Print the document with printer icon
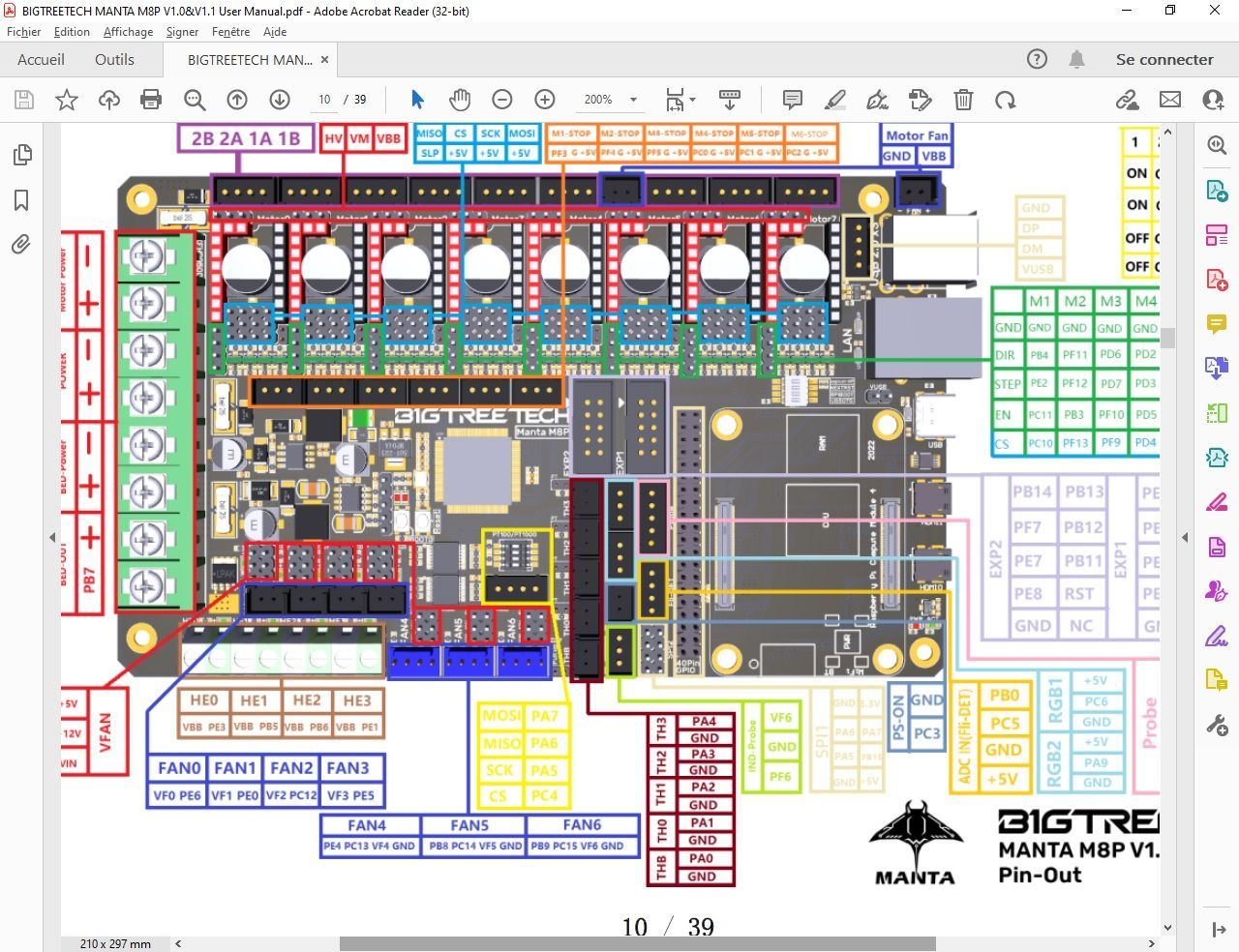This screenshot has width=1239, height=952. (151, 100)
